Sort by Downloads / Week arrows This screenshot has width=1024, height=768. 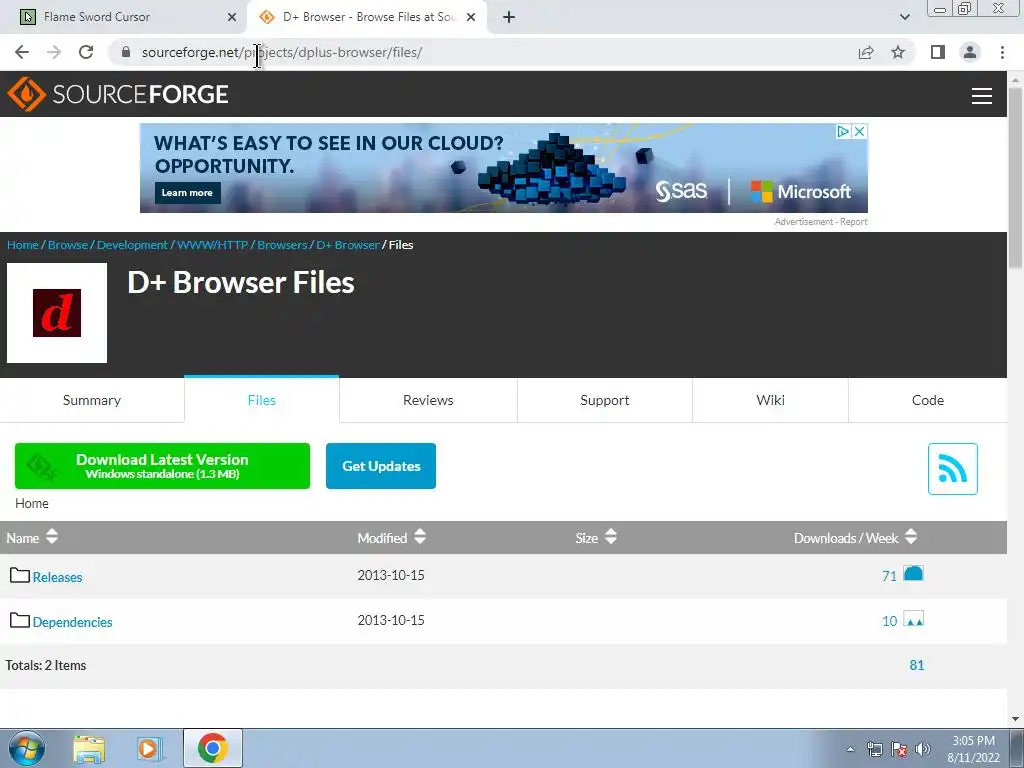click(911, 537)
